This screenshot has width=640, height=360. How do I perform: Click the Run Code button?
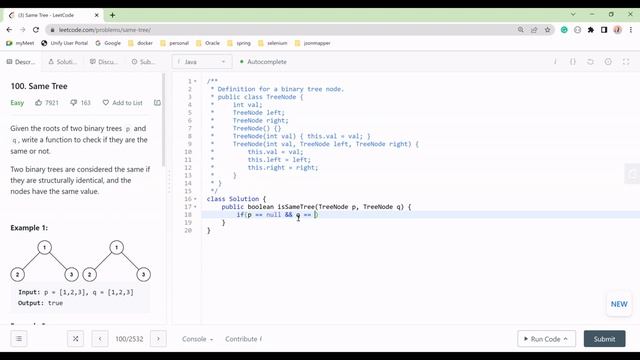click(547, 339)
